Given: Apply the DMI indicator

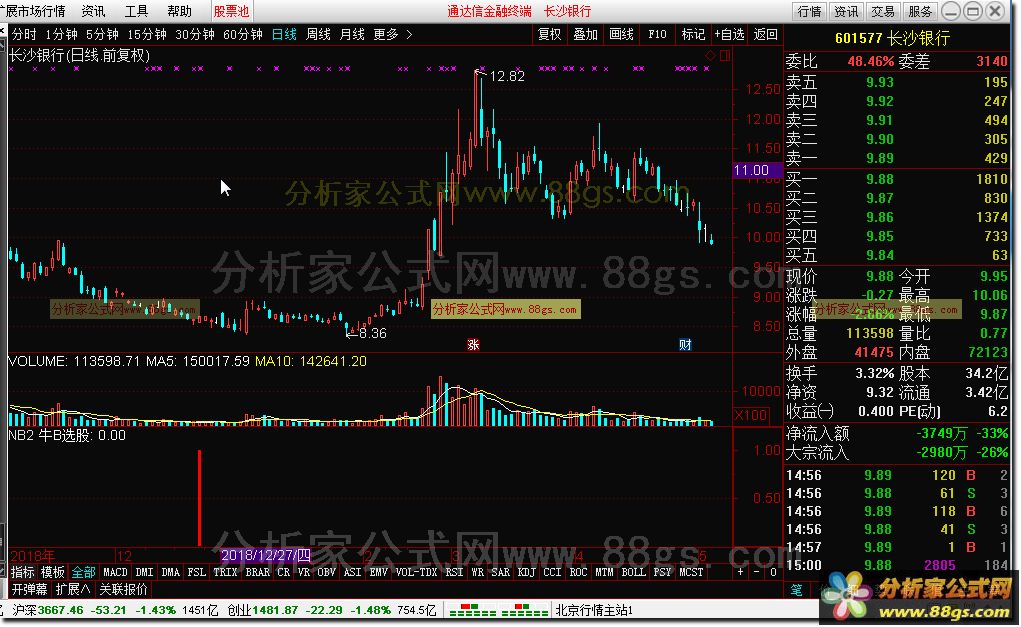Looking at the screenshot, I should pos(144,572).
